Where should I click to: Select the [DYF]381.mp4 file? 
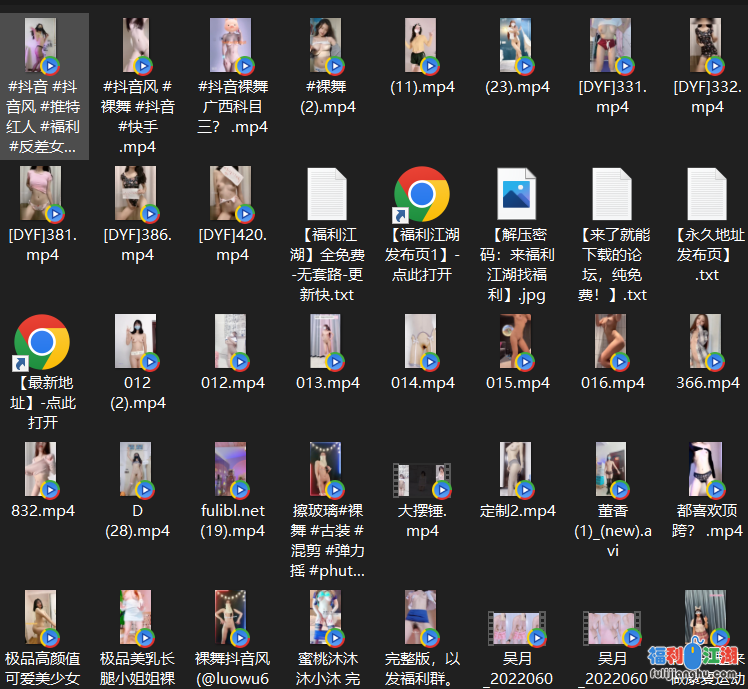tap(42, 194)
